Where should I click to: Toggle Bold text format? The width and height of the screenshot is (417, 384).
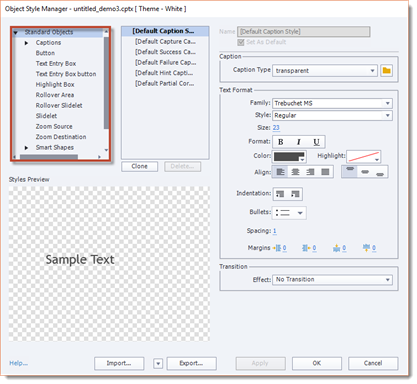pos(281,142)
